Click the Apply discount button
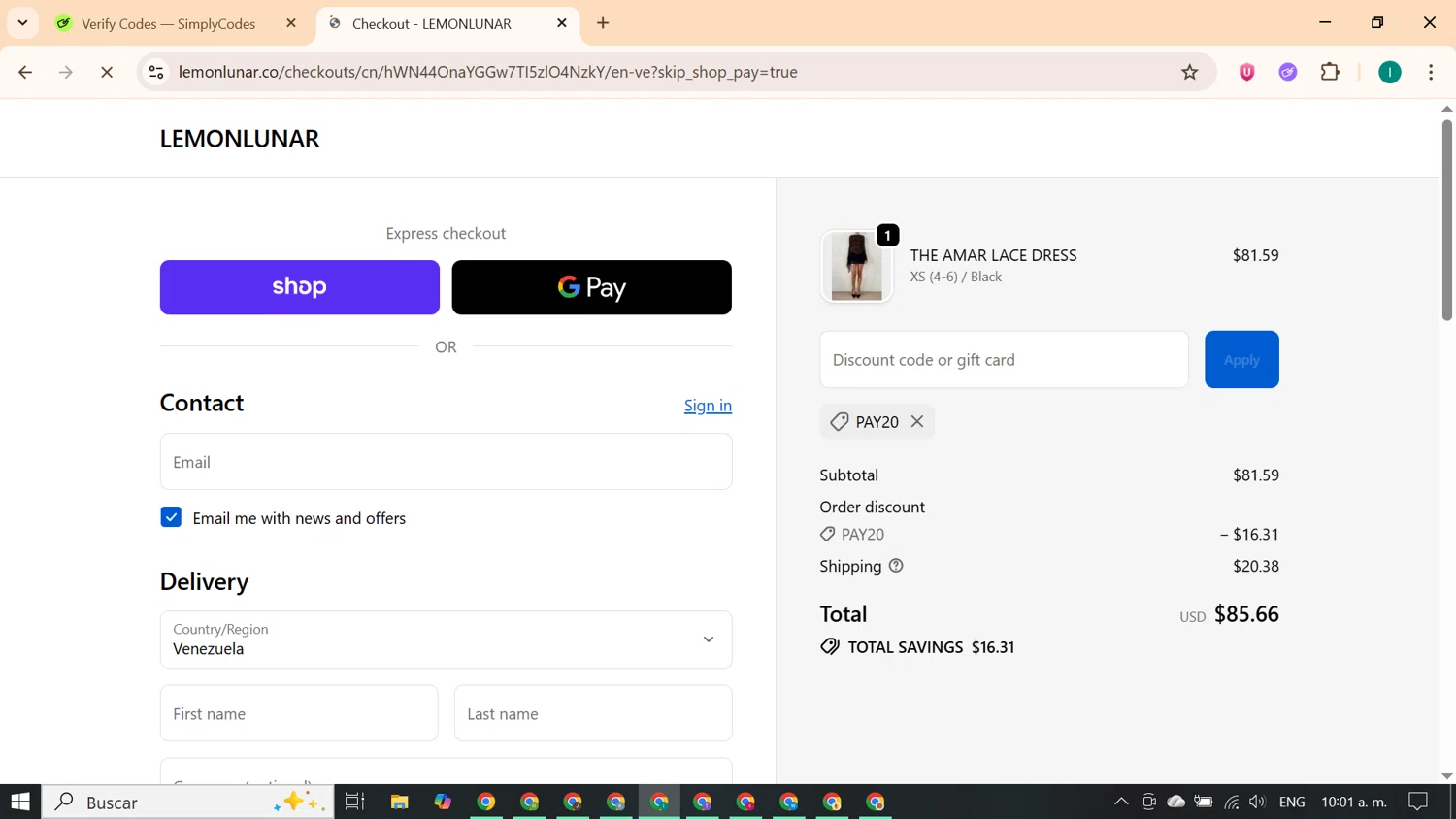 (1241, 360)
